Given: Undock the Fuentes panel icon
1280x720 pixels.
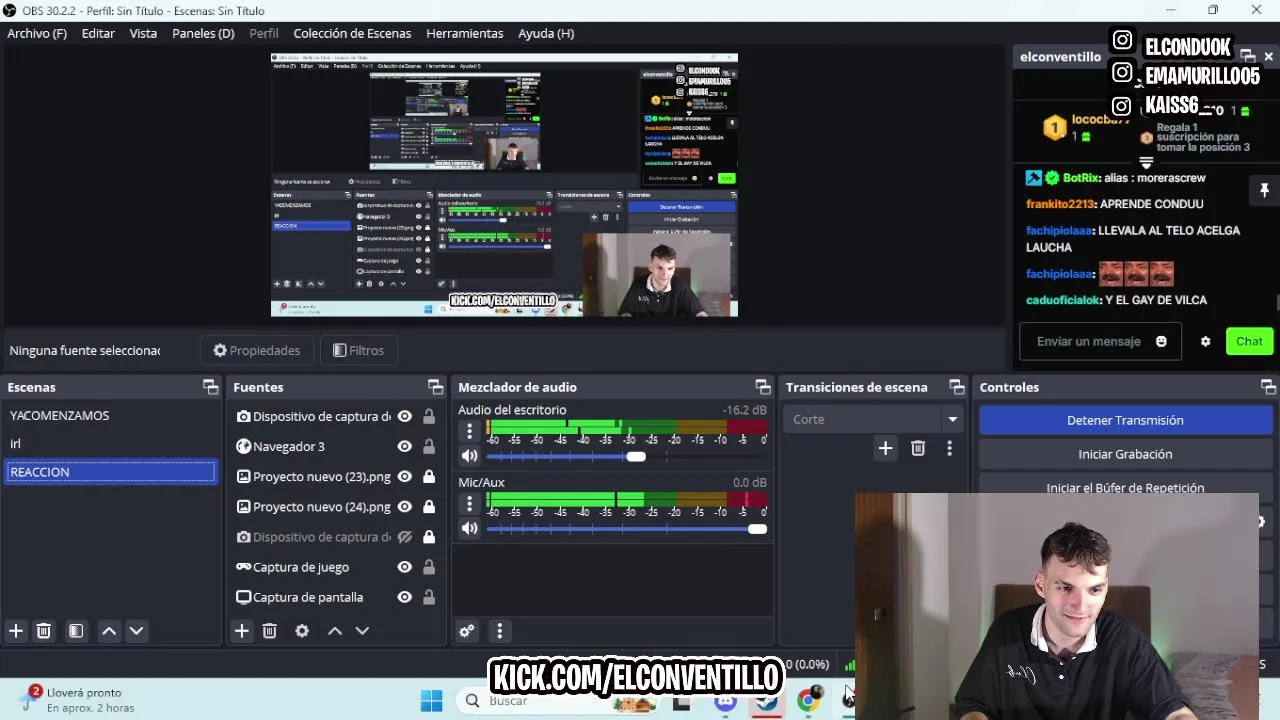Looking at the screenshot, I should click(x=435, y=387).
